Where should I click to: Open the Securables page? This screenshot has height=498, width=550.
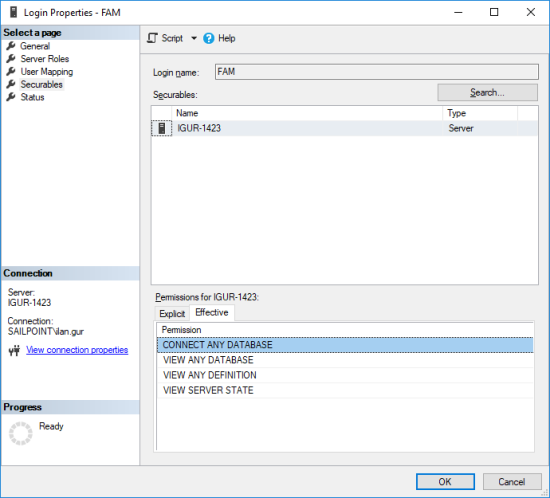(x=41, y=85)
